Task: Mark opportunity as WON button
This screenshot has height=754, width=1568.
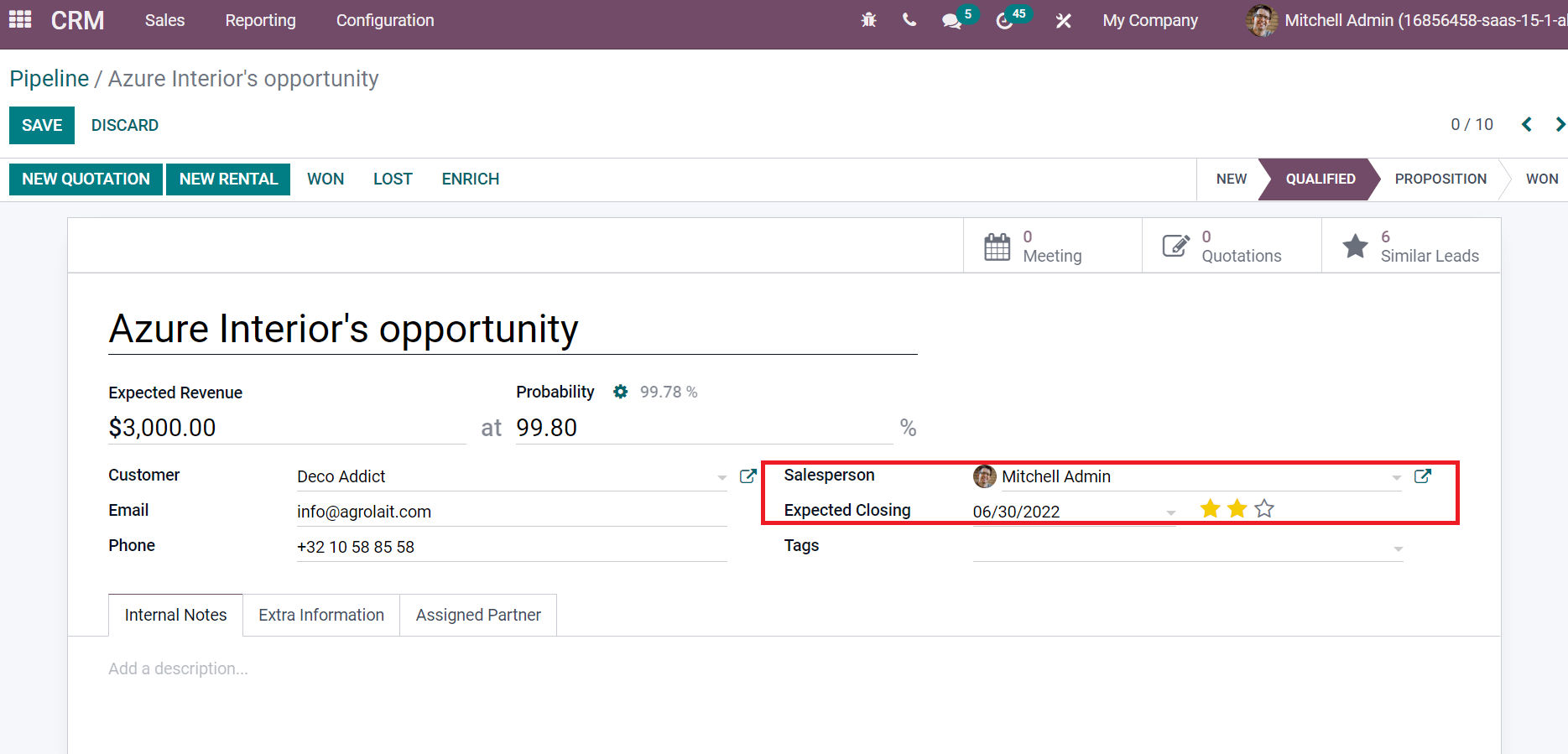Action: click(326, 179)
